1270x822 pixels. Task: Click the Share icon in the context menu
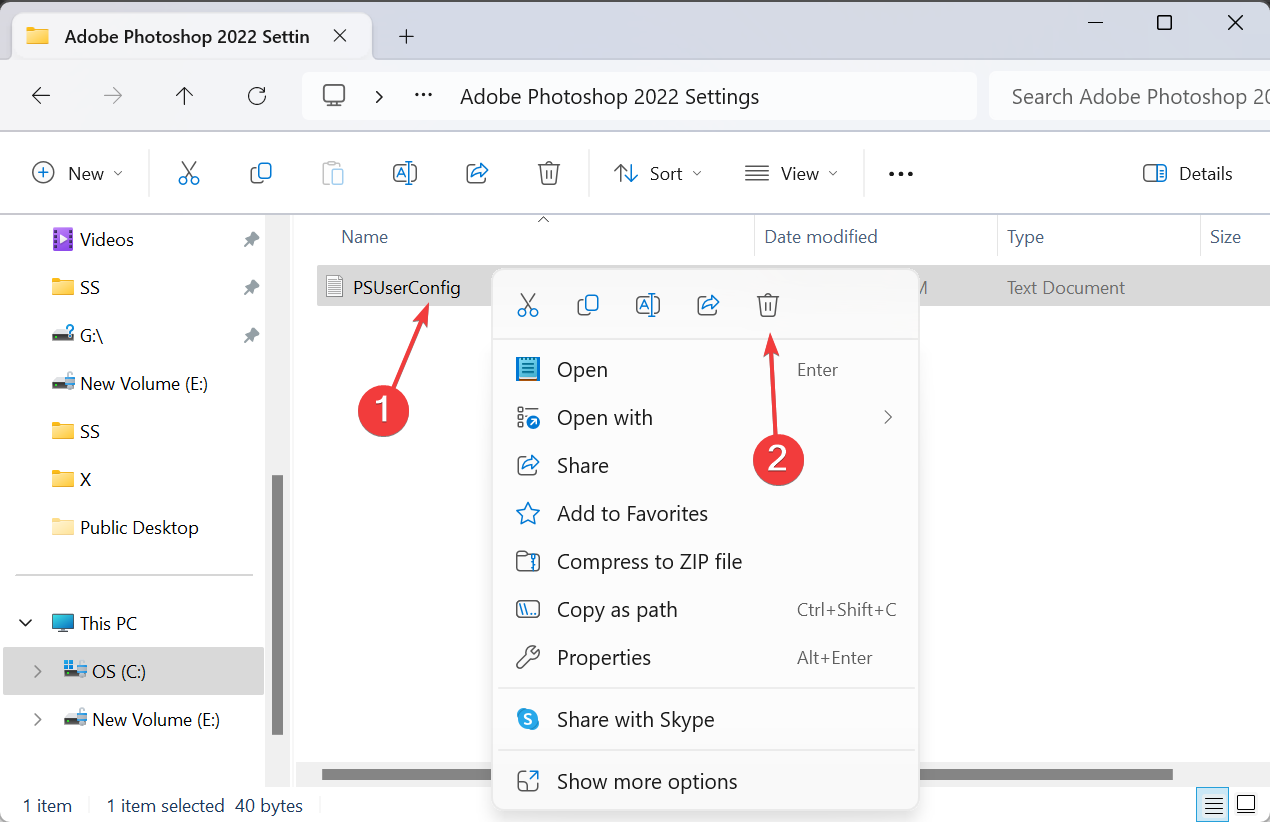708,305
